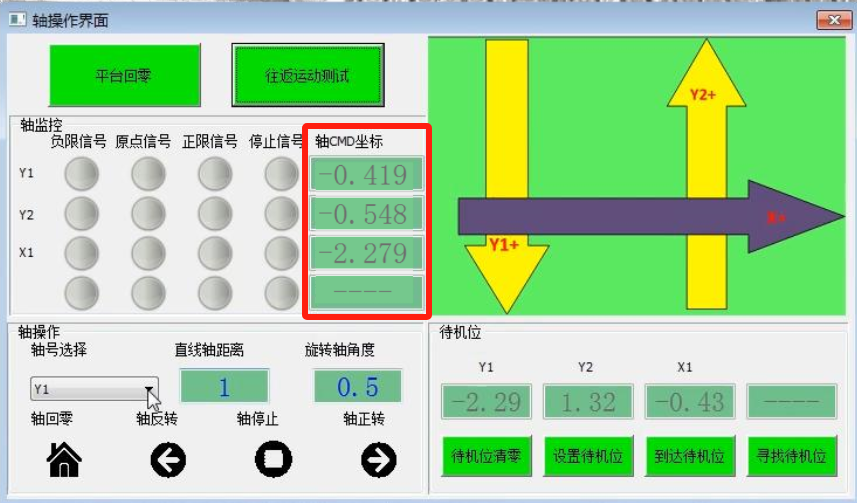Click the axis home (轴回零) house icon
The height and width of the screenshot is (503, 857).
[65, 459]
